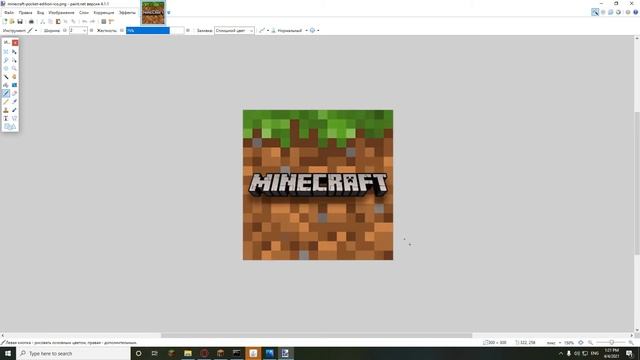Image resolution: width=640 pixels, height=360 pixels.
Task: Select the Paintbrush tool
Action: pyautogui.click(x=6, y=93)
